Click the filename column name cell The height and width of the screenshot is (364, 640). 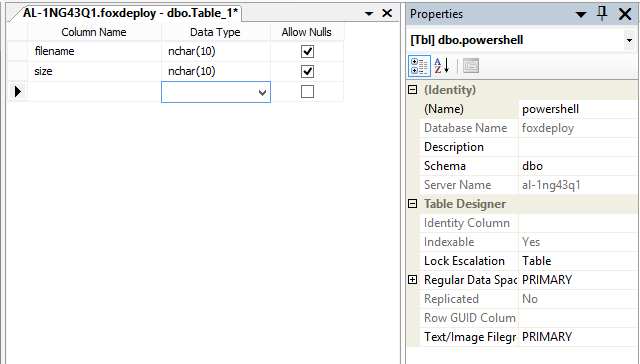click(94, 51)
